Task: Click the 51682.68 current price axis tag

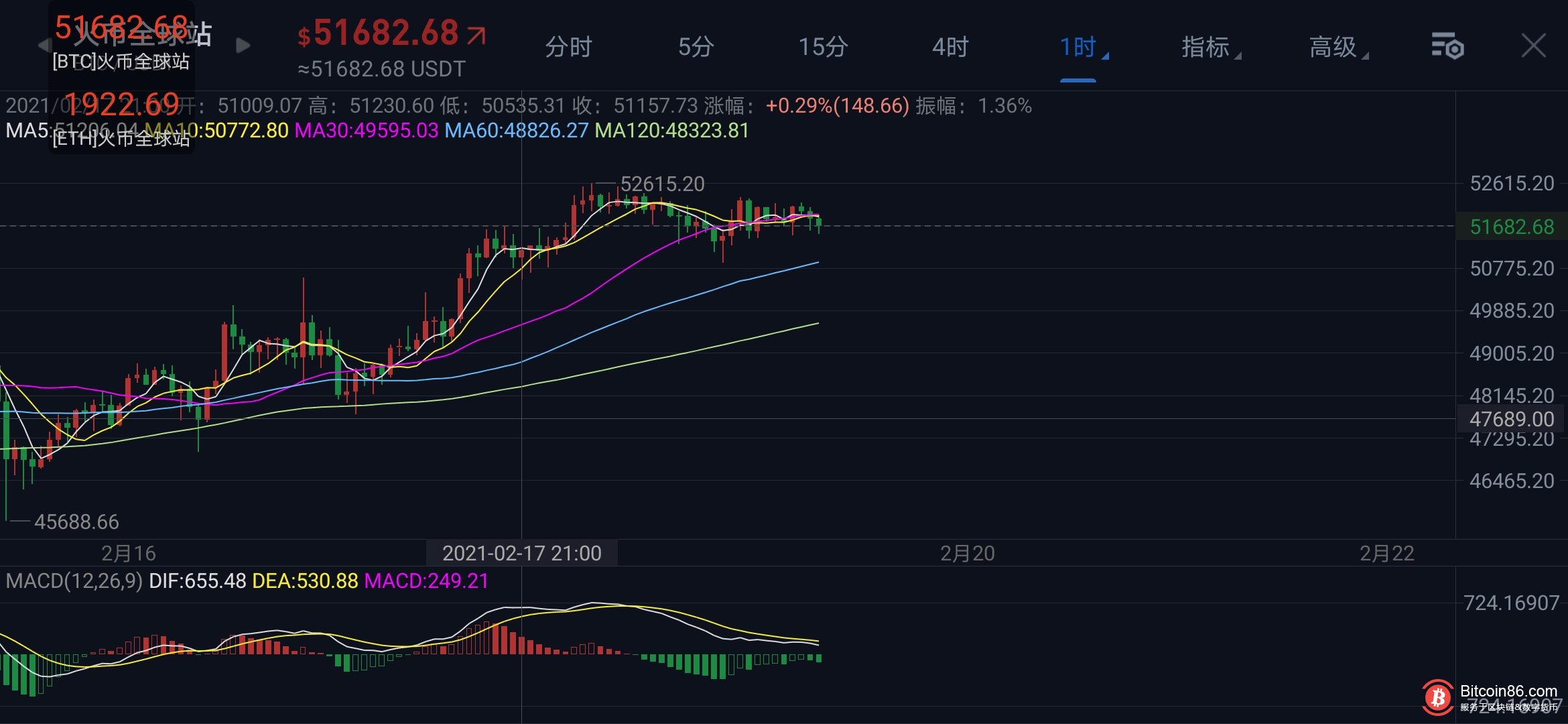Action: [1511, 227]
